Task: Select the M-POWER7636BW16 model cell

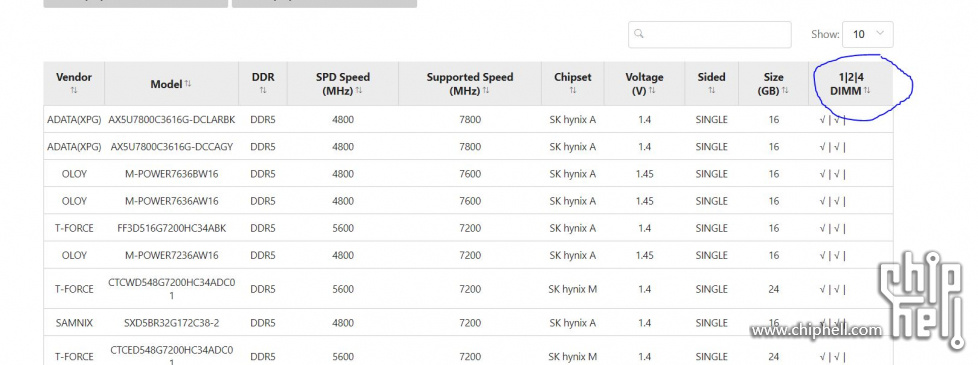Action: click(172, 174)
